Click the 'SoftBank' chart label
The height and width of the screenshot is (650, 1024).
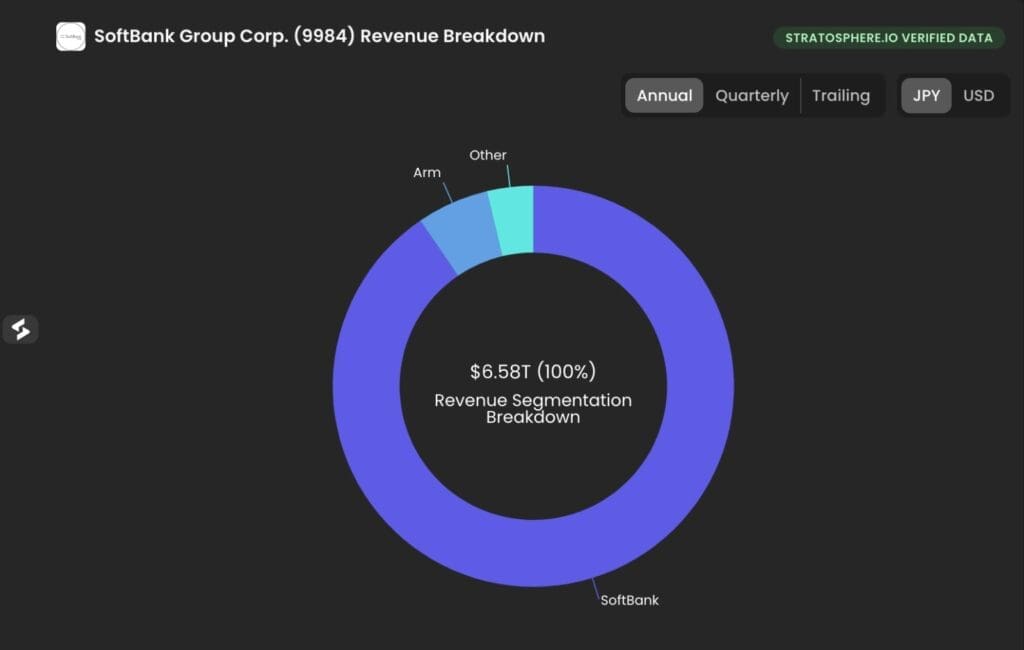click(x=630, y=600)
